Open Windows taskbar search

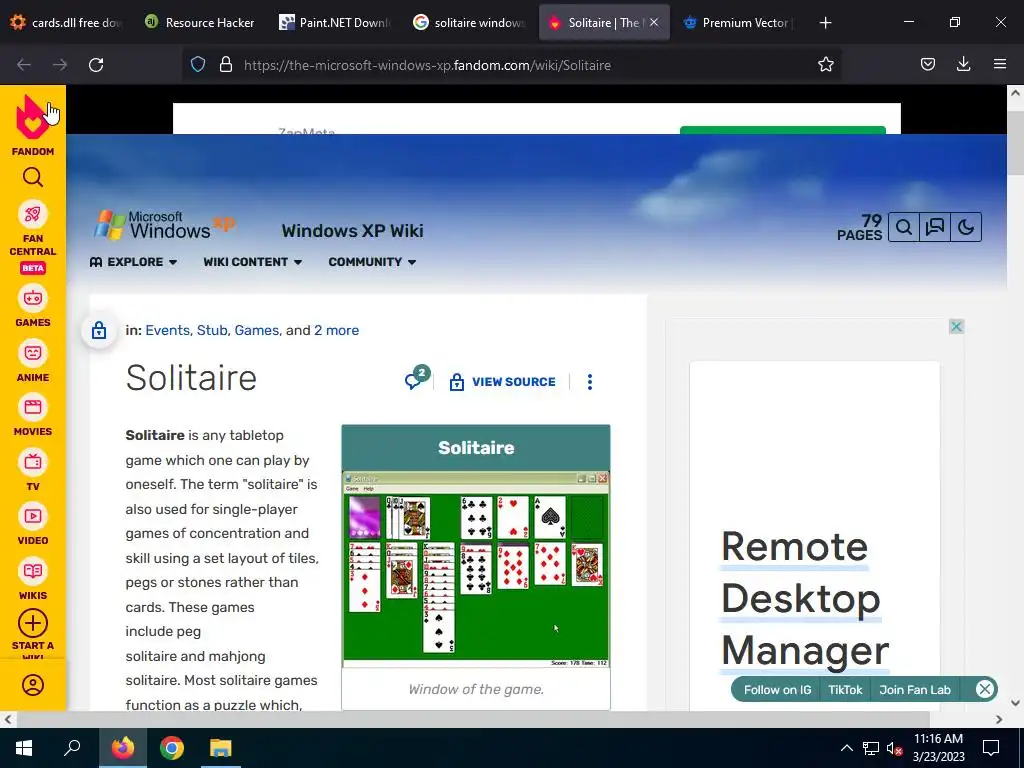pos(72,748)
